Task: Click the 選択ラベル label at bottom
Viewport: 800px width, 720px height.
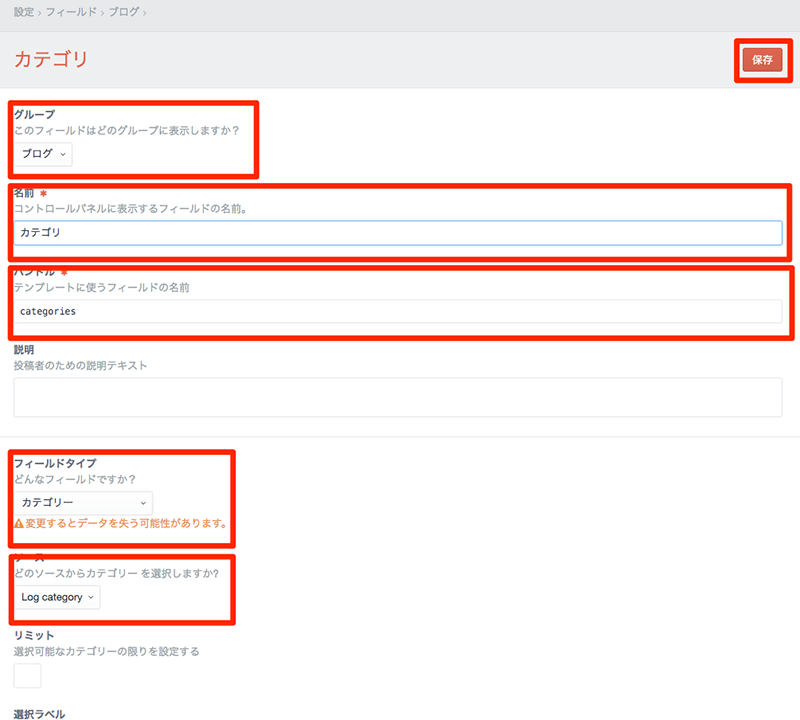Action: coord(39,713)
